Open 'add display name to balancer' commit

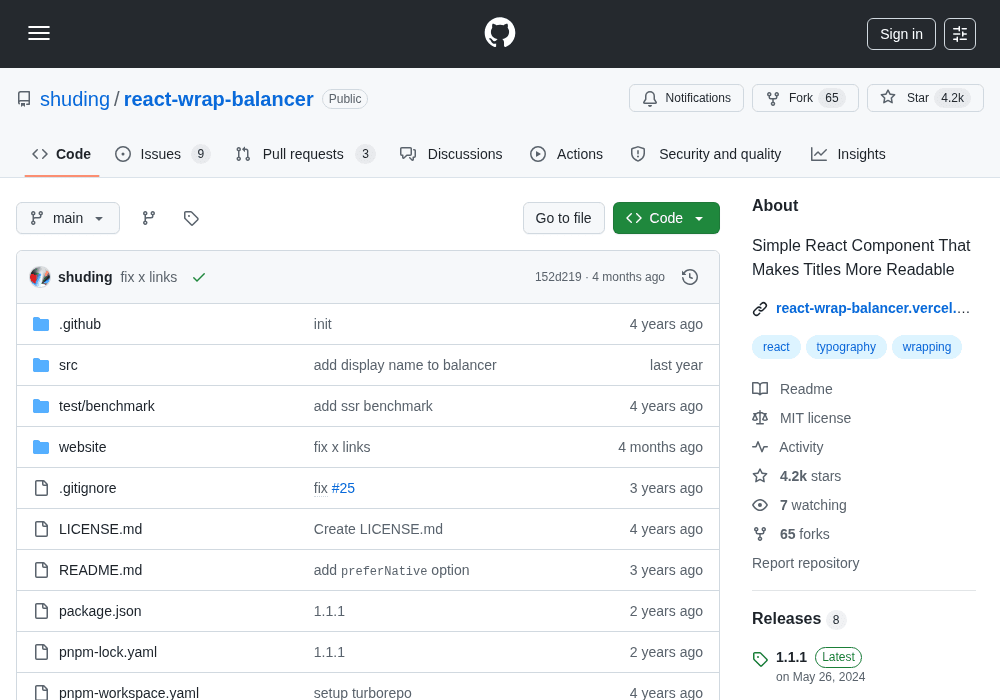[405, 365]
